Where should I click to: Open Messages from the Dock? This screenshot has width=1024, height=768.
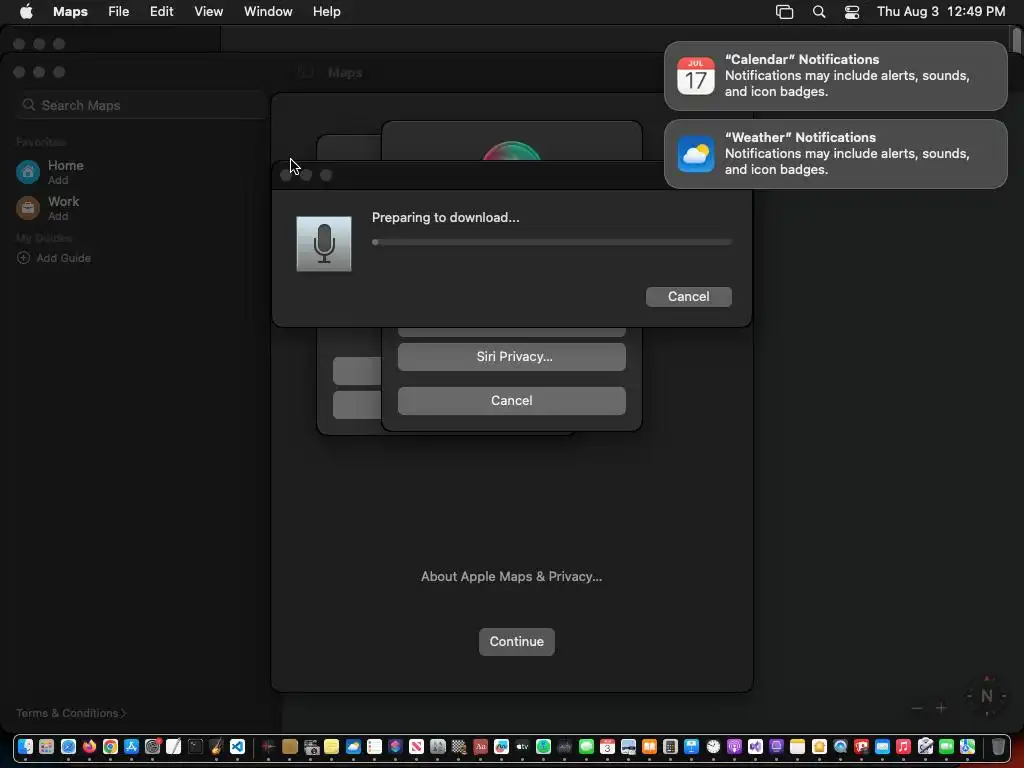click(x=586, y=746)
